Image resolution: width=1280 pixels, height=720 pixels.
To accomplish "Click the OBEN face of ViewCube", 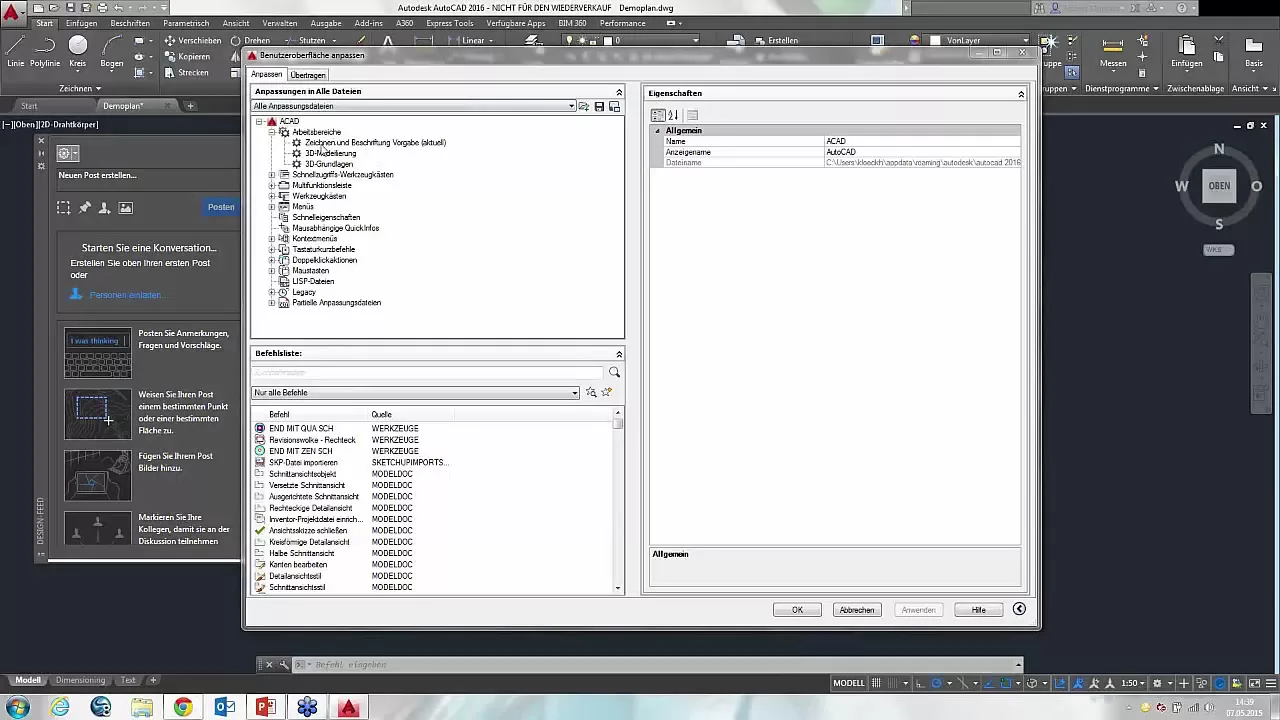I will (x=1219, y=186).
